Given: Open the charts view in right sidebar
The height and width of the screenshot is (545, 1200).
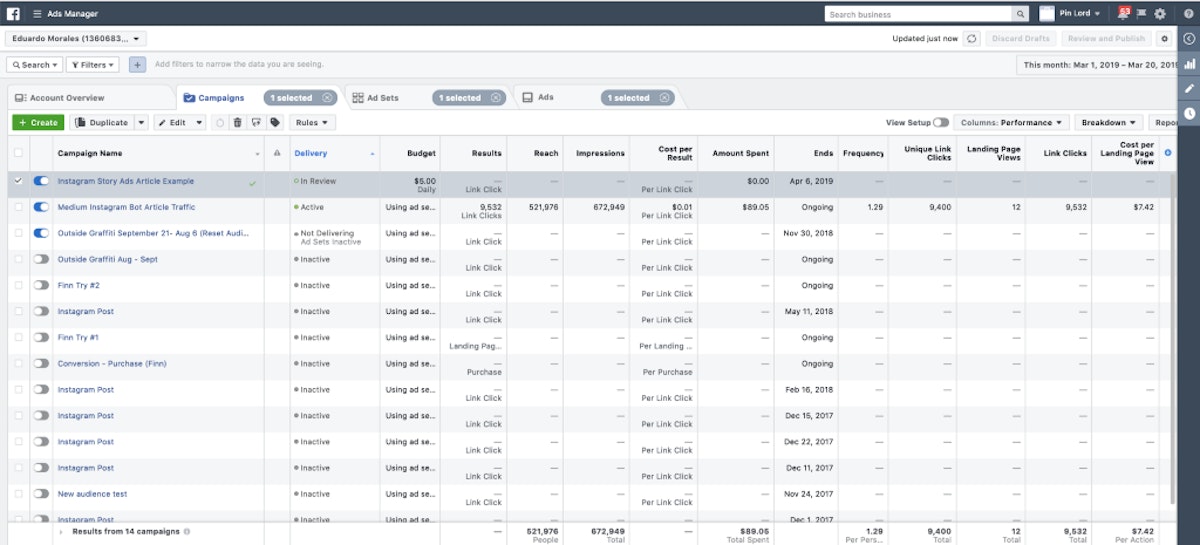Looking at the screenshot, I should tap(1189, 63).
